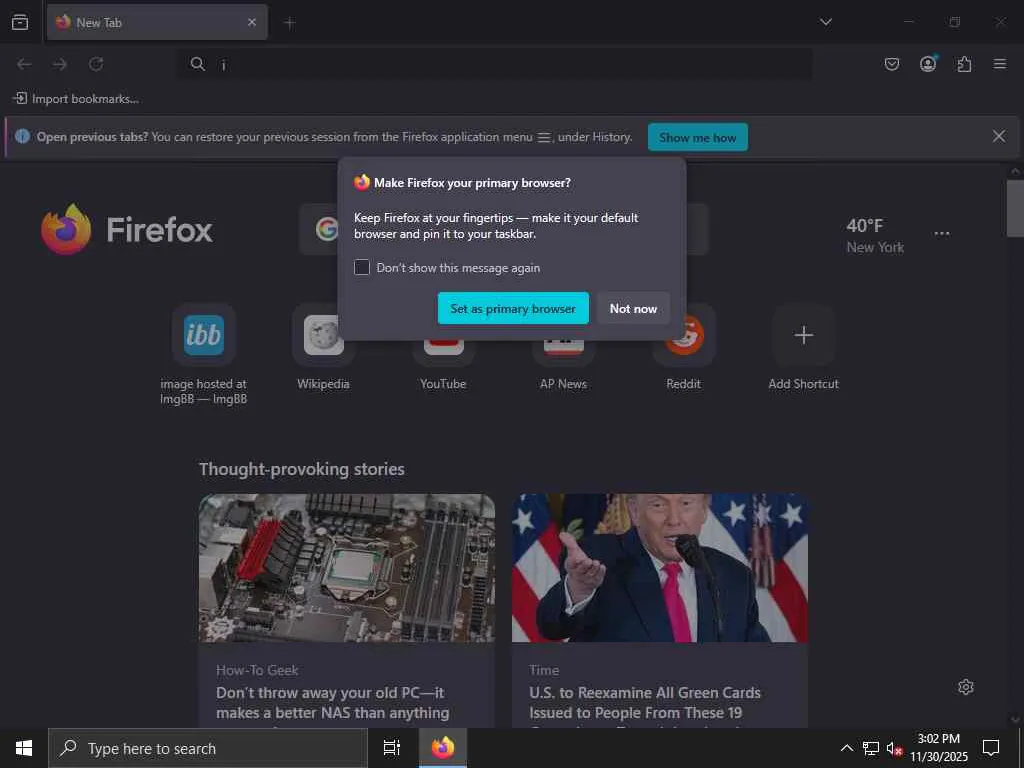Open the Windows Start menu

24,748
